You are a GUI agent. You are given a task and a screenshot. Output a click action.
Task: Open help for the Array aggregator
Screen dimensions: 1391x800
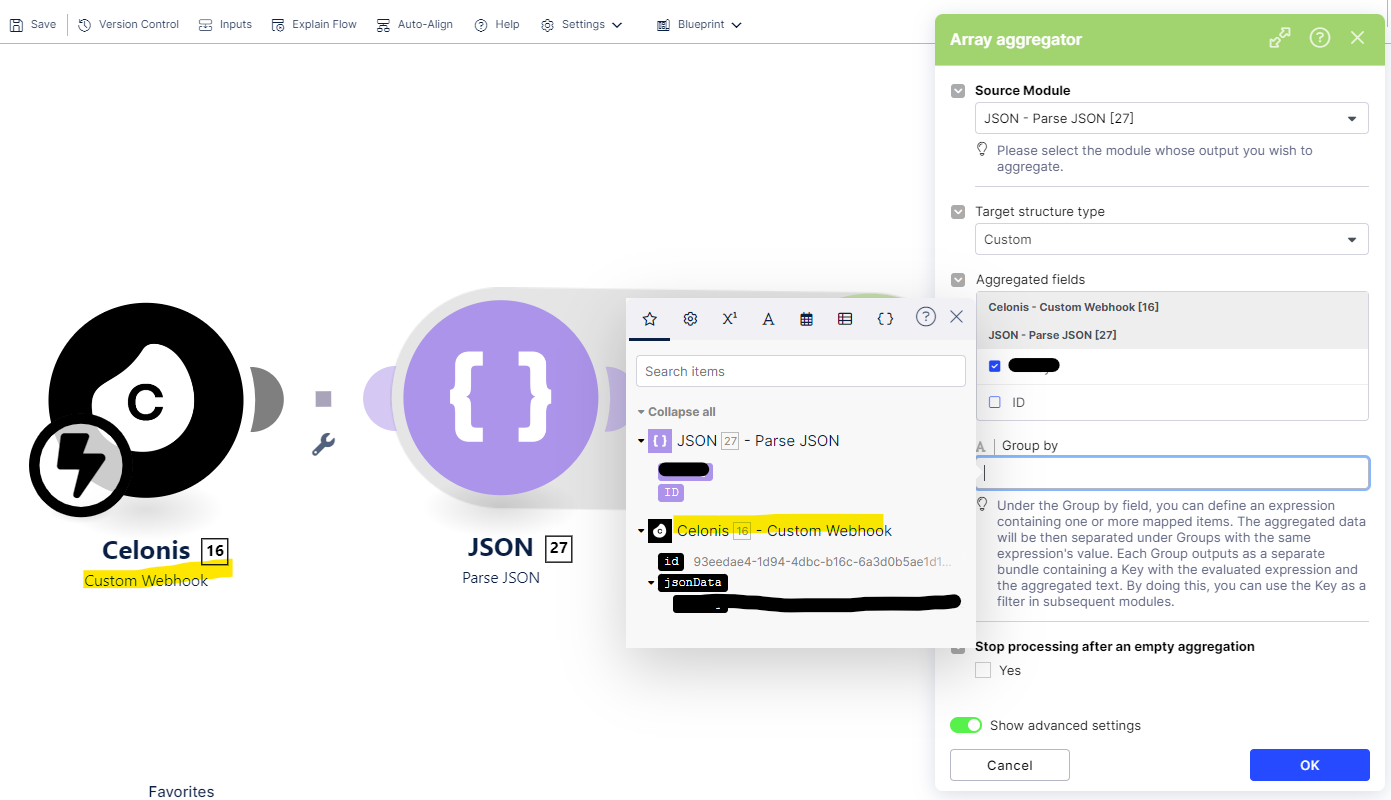1320,38
